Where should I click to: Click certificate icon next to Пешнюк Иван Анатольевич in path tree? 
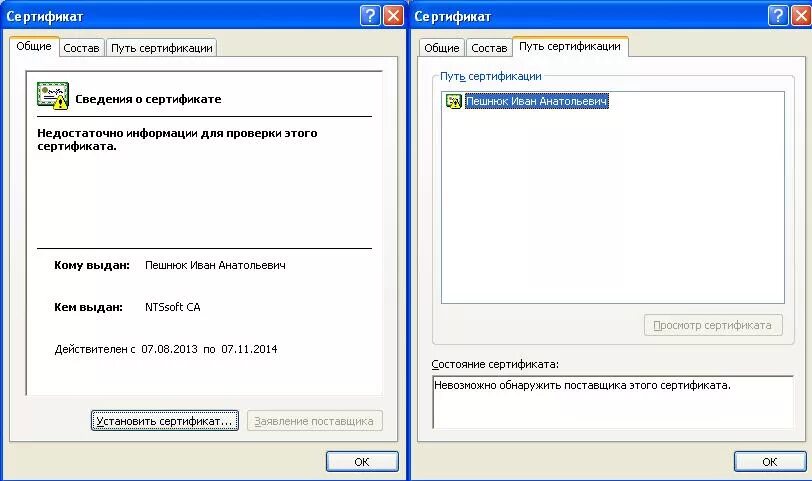[454, 101]
